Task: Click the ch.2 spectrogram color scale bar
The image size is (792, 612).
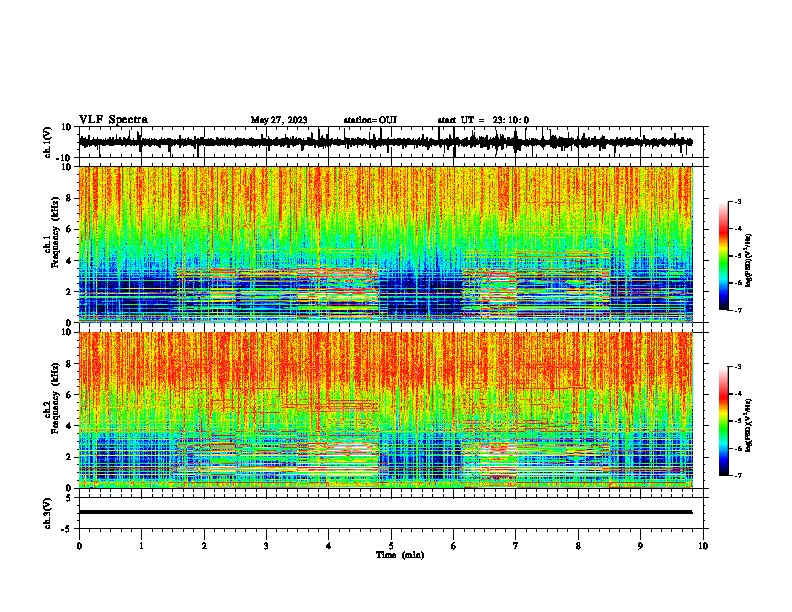Action: pos(724,421)
